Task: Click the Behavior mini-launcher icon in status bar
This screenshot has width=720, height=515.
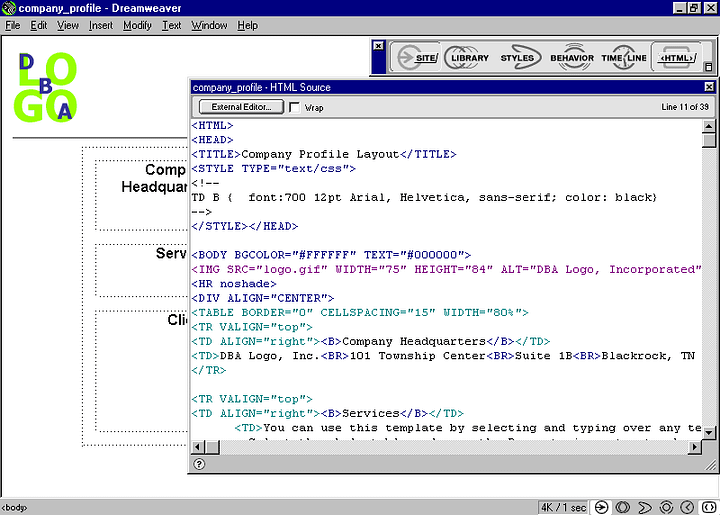Action: 666,507
